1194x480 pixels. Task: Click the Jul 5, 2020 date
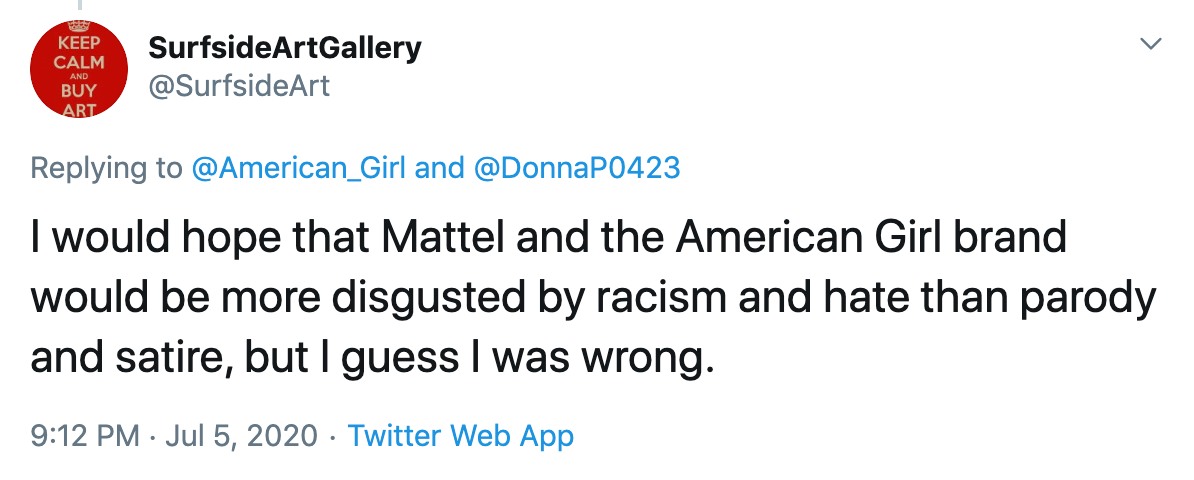241,436
